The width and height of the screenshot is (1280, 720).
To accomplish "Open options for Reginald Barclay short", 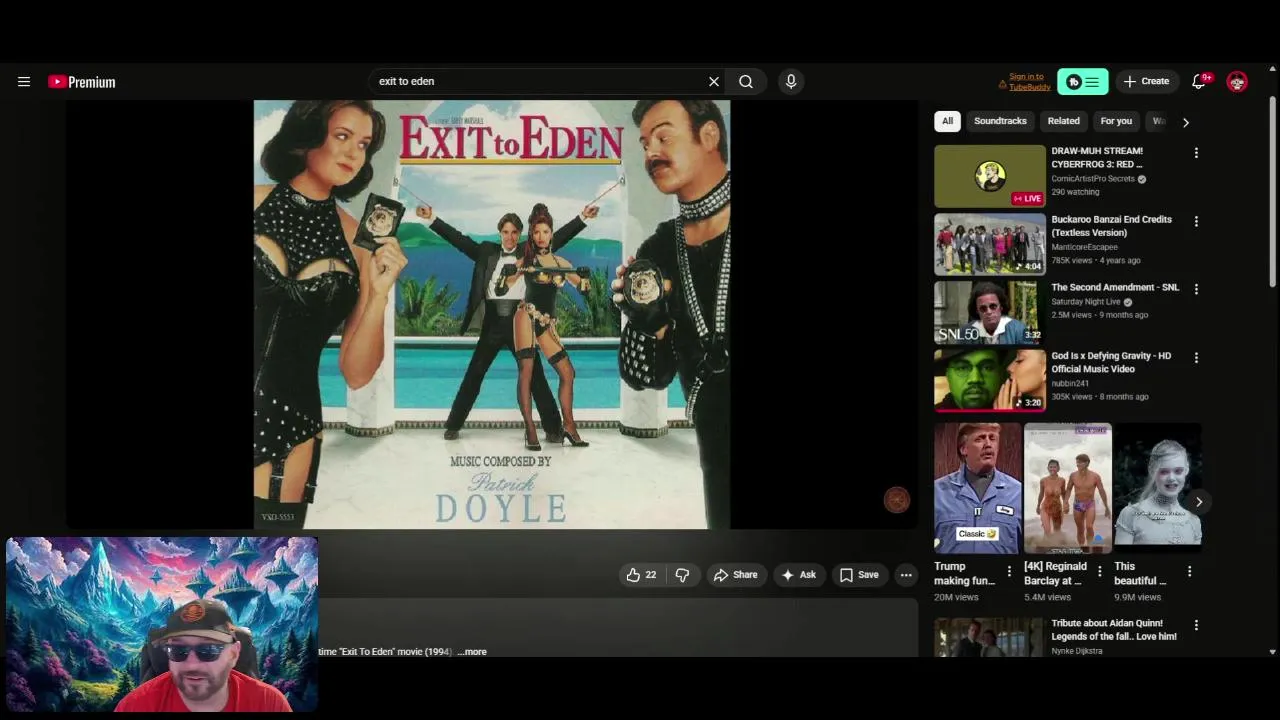I will (1099, 571).
